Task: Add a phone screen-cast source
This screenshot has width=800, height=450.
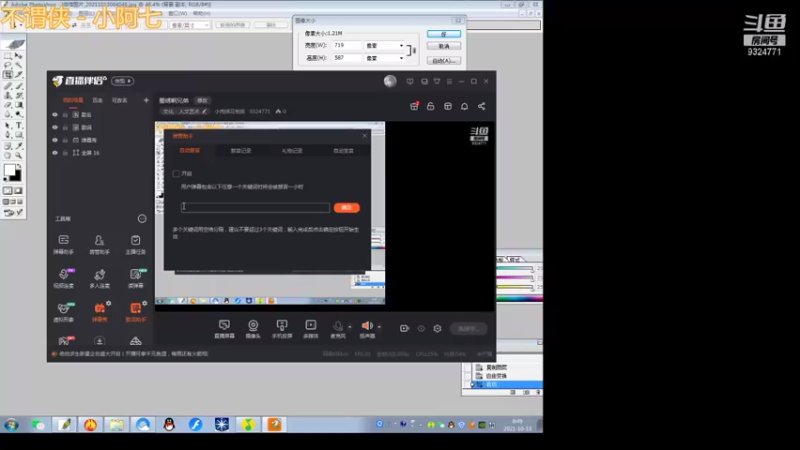Action: pyautogui.click(x=282, y=329)
